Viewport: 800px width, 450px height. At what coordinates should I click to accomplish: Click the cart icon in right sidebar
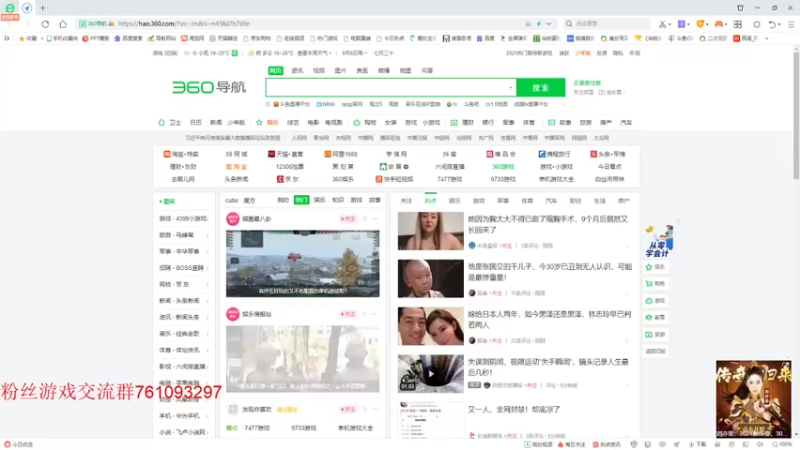coord(649,284)
